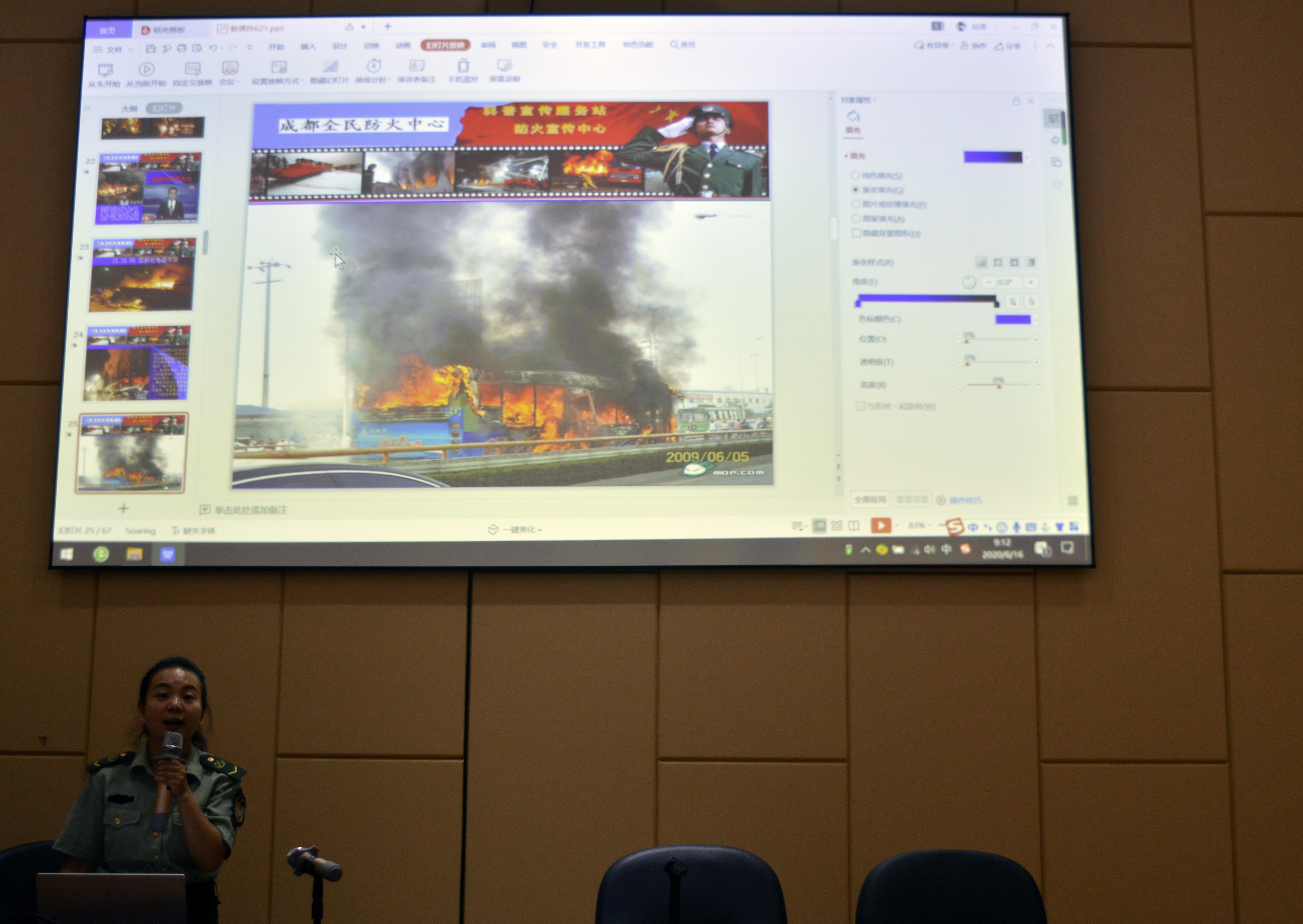The image size is (1303, 924).
Task: Click the 从头开始 slideshow icon
Action: pyautogui.click(x=105, y=70)
